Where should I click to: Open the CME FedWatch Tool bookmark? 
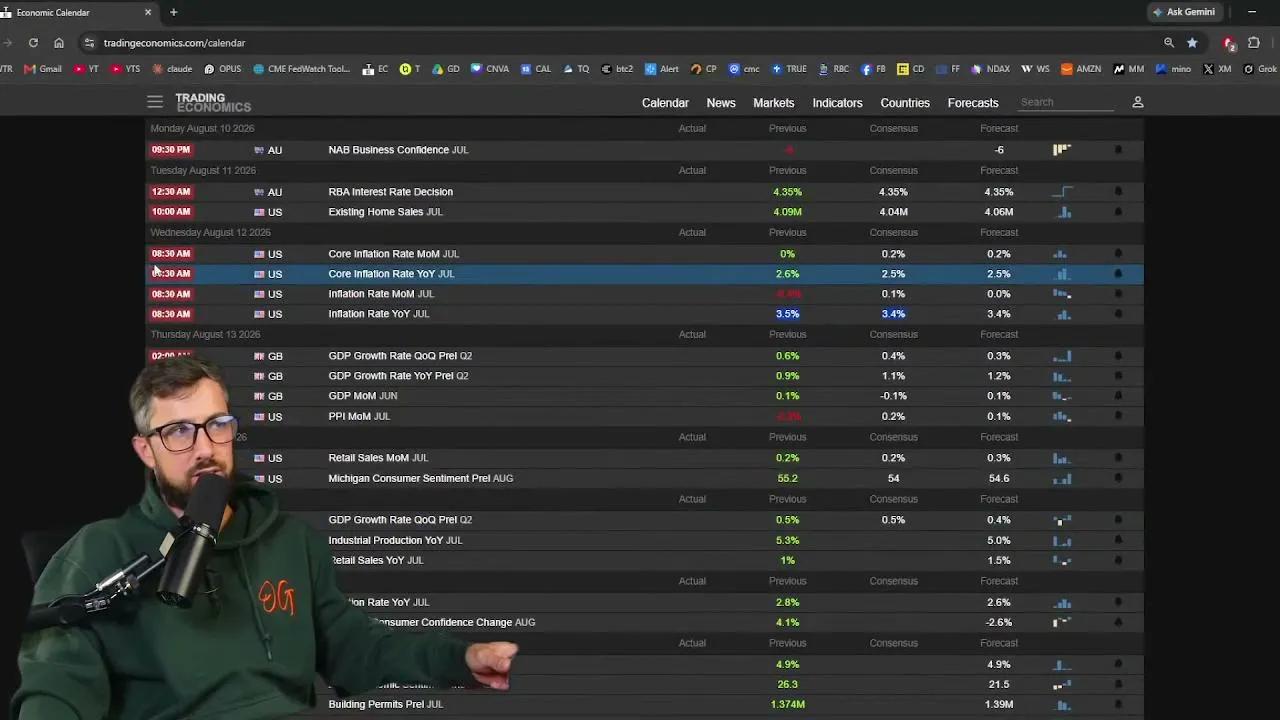click(302, 69)
